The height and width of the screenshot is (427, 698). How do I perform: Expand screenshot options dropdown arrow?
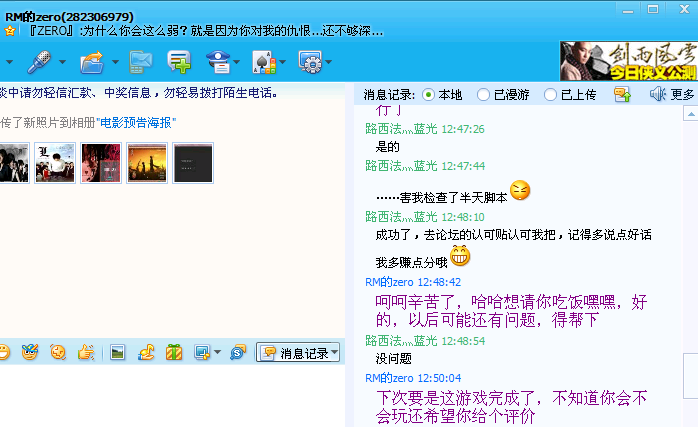[217, 352]
